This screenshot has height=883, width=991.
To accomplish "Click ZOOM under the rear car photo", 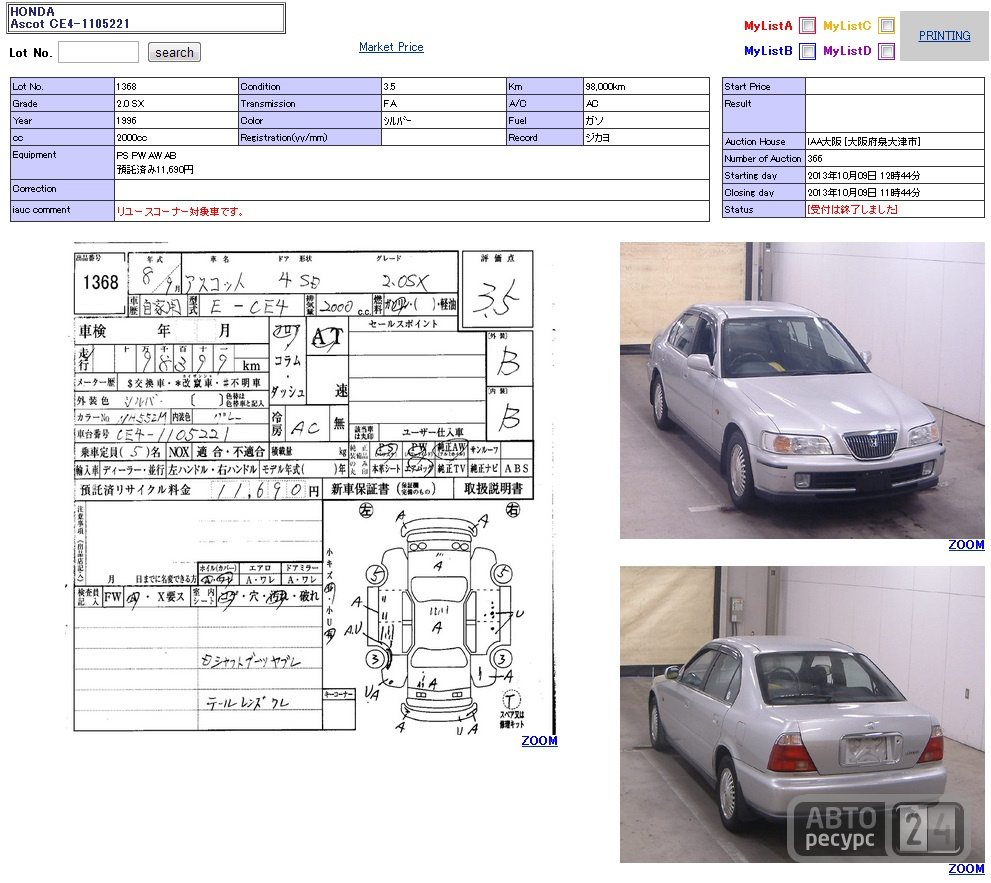I will click(x=966, y=868).
